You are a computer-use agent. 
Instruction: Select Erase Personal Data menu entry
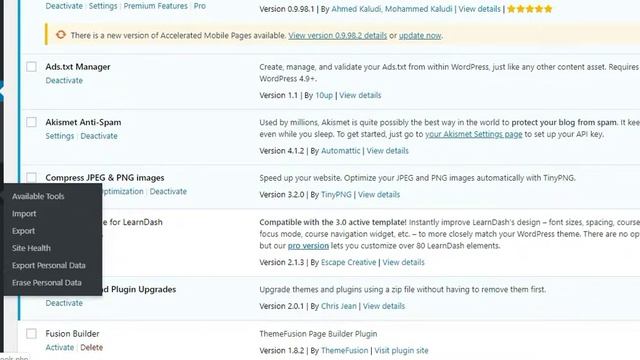coord(47,282)
